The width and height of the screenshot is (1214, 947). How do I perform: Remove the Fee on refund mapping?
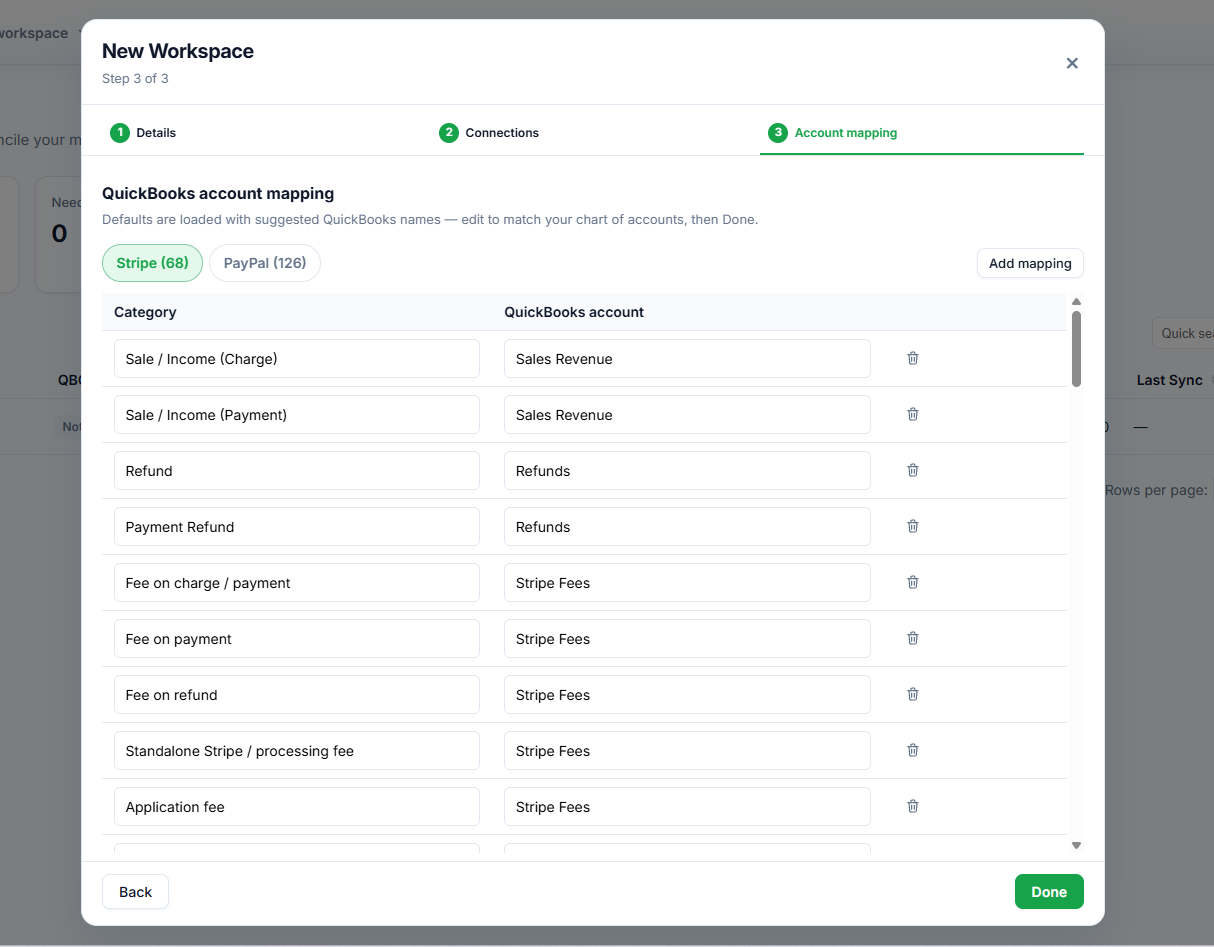(912, 694)
